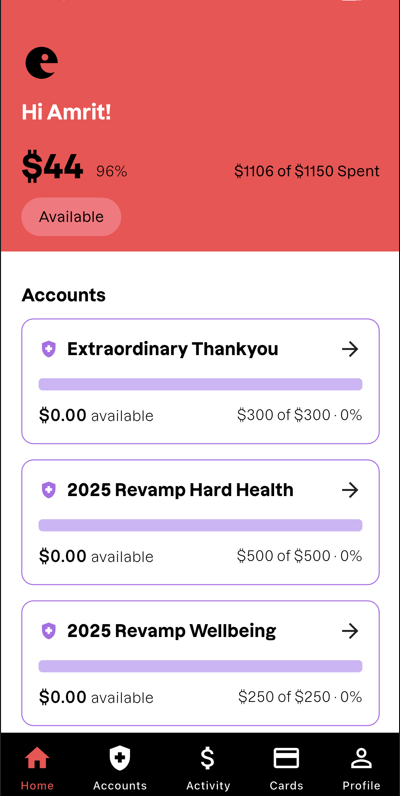This screenshot has width=400, height=796.
Task: Tap the $1106 of $1150 Spent text
Action: point(307,171)
